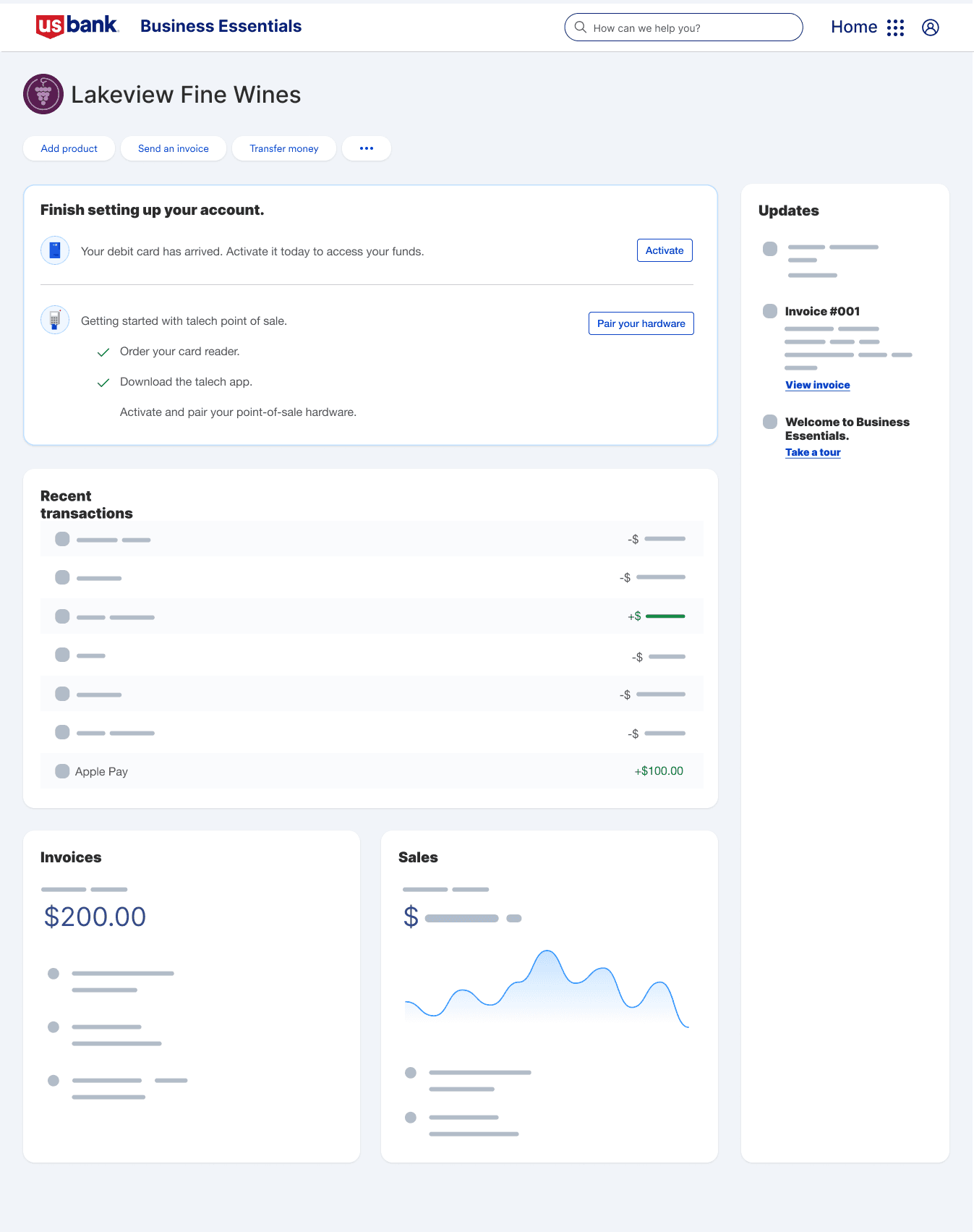Click the talech card reader icon
Screen dimensions: 974x1232
(x=55, y=320)
